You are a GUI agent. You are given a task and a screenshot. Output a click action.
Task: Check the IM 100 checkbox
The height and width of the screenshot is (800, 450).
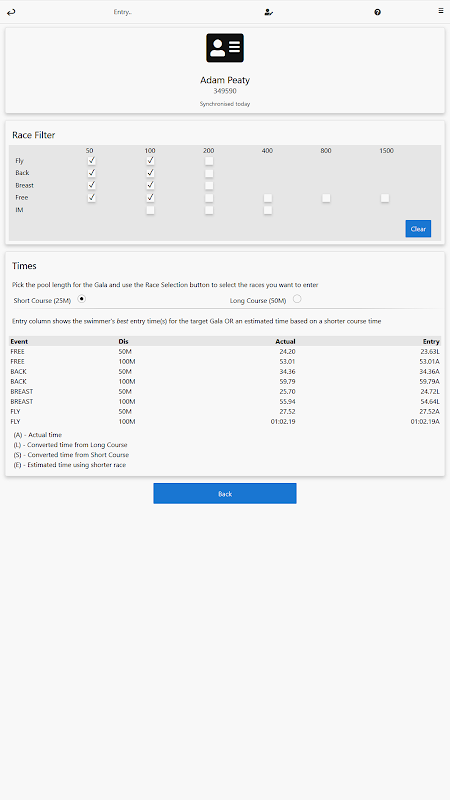click(150, 210)
